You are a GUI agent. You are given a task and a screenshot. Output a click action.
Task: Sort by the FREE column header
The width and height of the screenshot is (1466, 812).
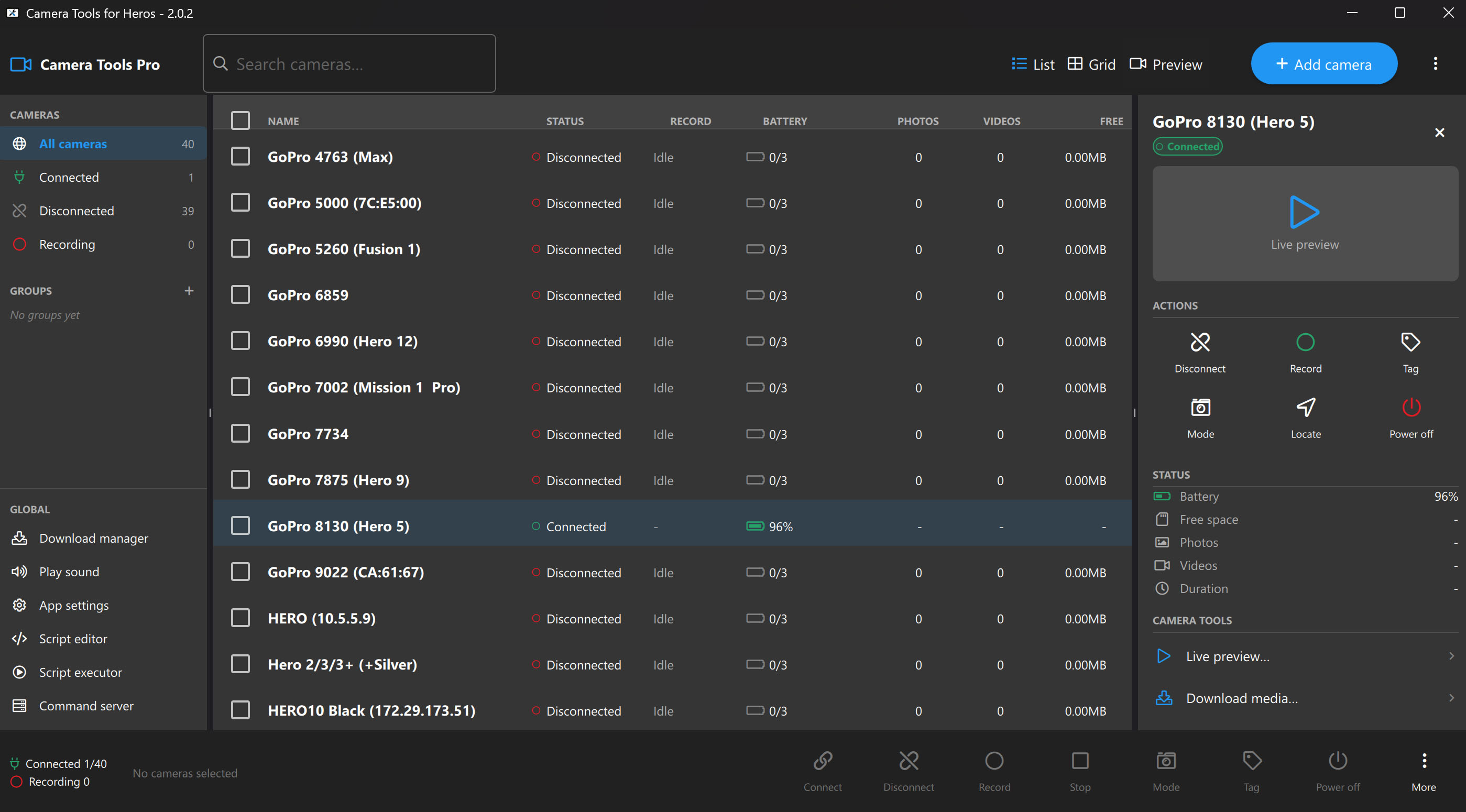click(x=1111, y=121)
